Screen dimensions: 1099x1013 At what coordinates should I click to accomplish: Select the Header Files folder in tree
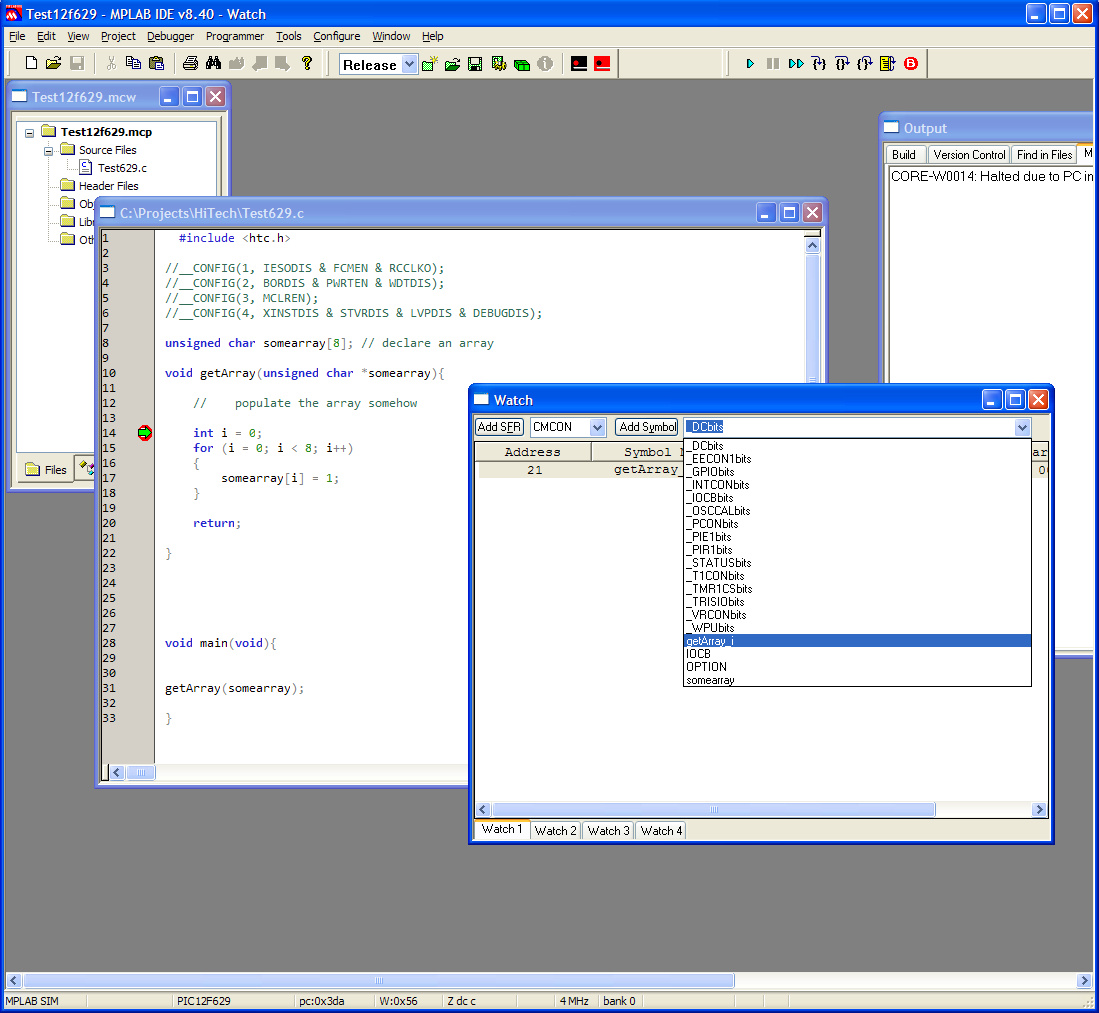[x=108, y=186]
